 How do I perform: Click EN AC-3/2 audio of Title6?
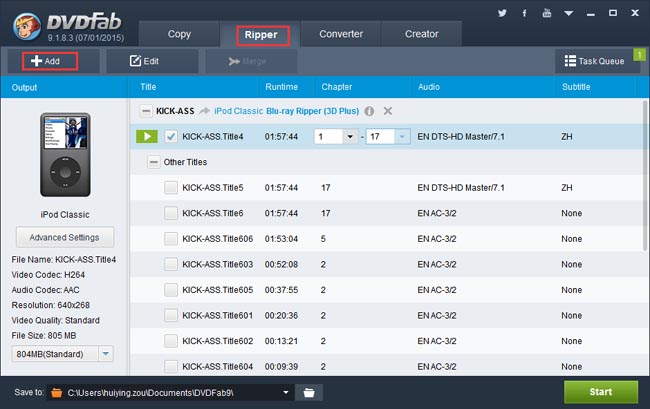[x=437, y=213]
